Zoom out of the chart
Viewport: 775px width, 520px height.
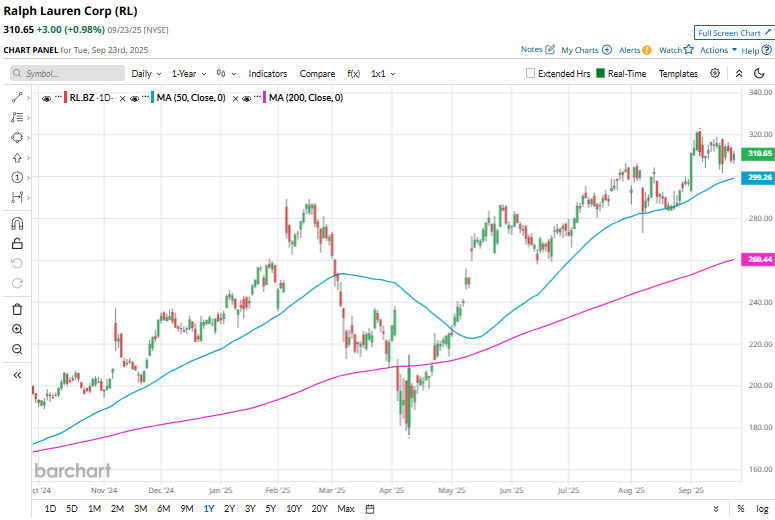tap(17, 349)
